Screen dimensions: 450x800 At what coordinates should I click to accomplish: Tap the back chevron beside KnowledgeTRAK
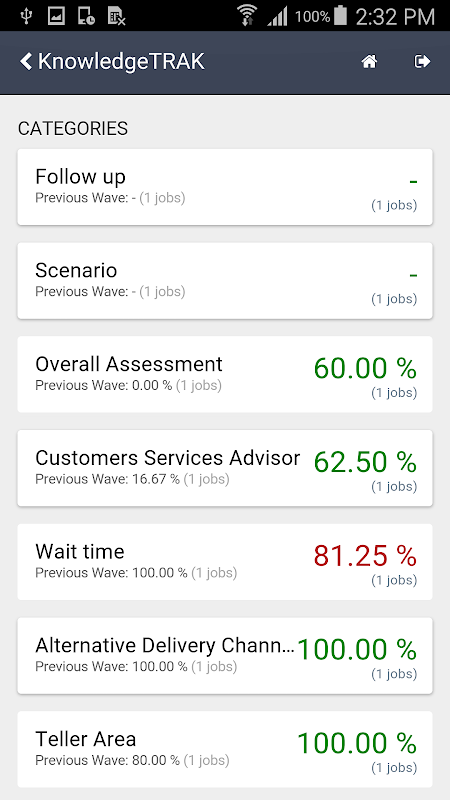point(26,62)
